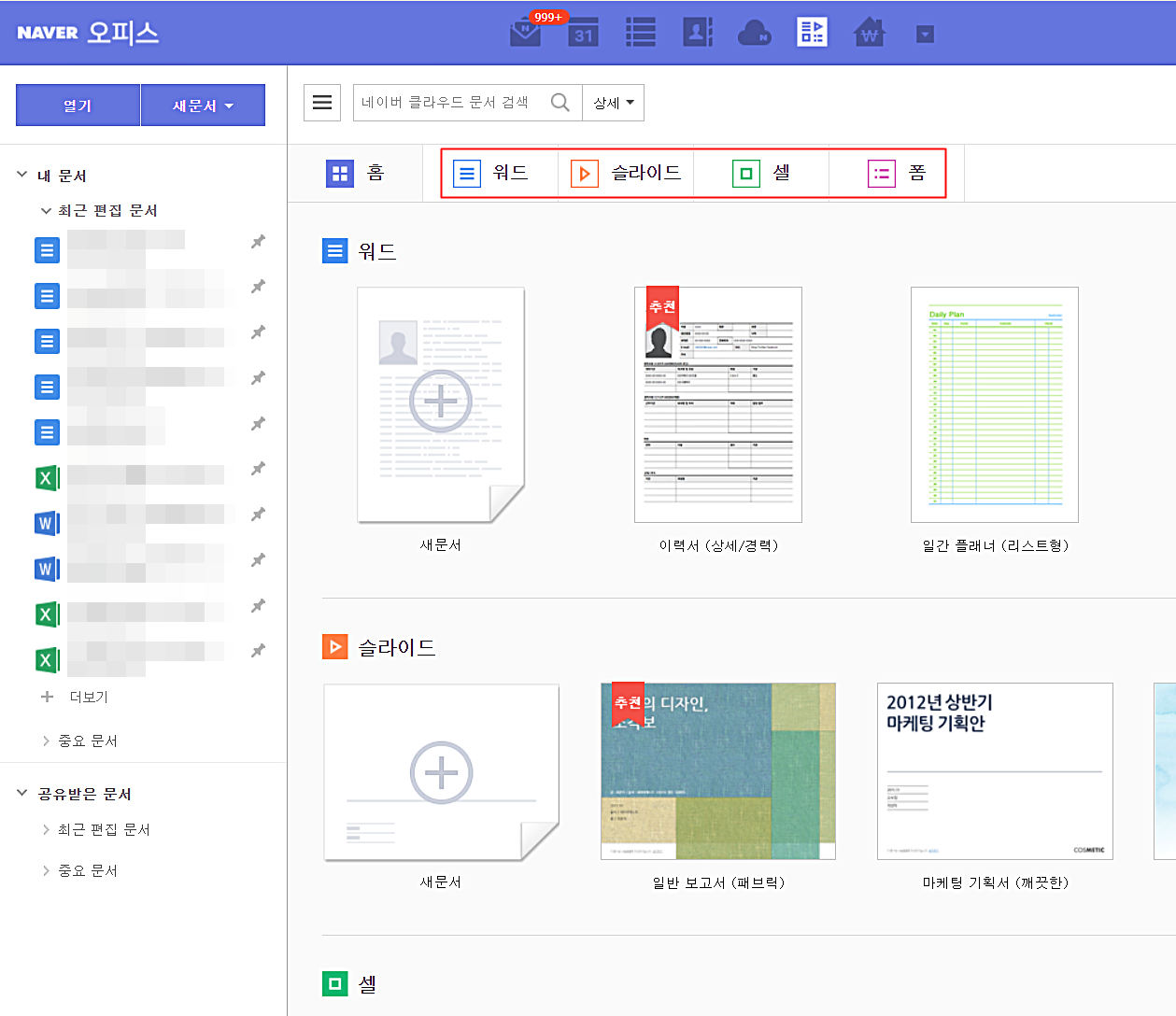Pin the first Excel document in the recent list
1176x1016 pixels.
258,469
